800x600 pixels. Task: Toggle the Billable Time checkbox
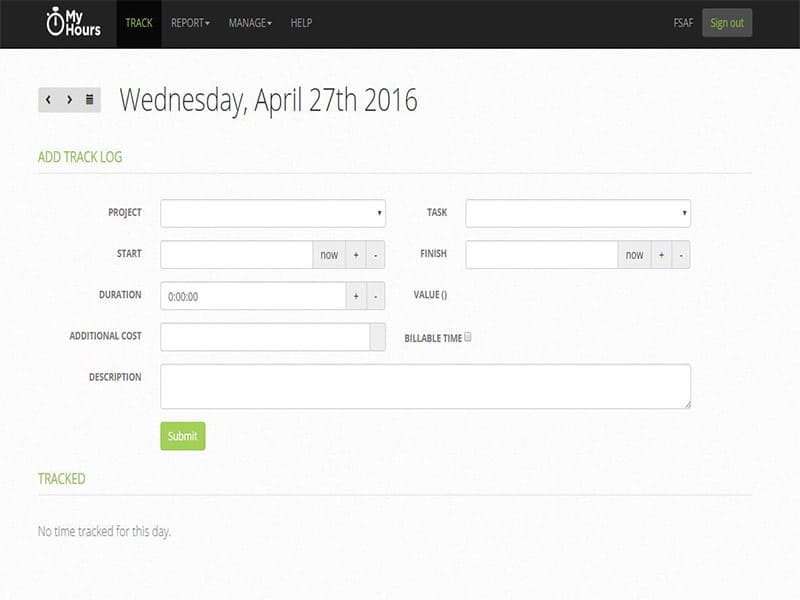coord(468,337)
